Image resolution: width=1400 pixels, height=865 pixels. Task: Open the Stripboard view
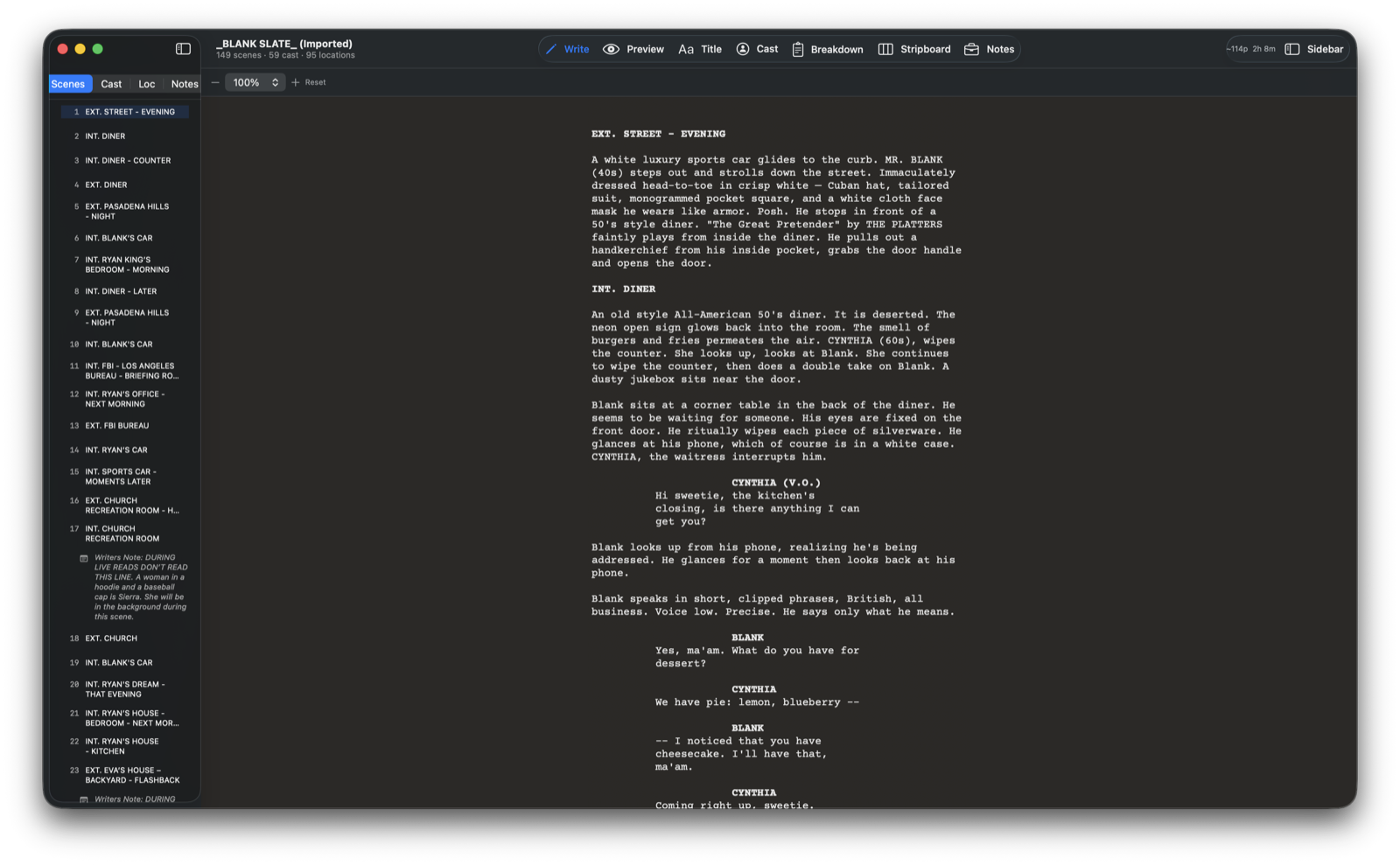point(914,49)
